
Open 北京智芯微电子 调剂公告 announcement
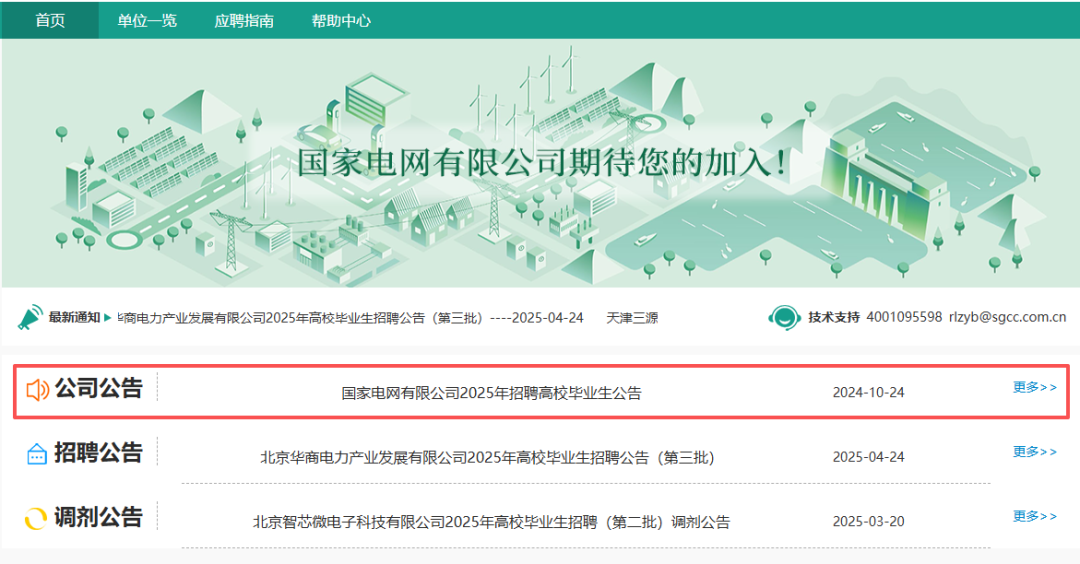[491, 522]
